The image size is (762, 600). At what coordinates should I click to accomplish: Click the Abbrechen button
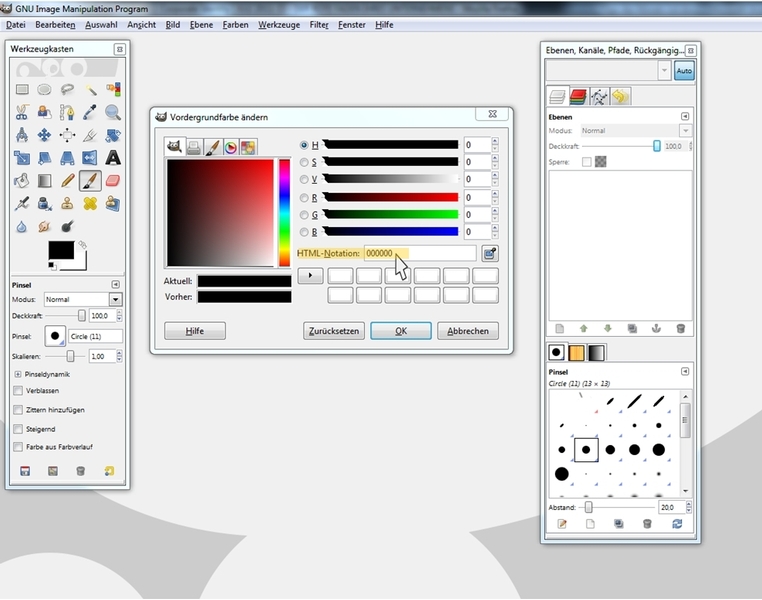pyautogui.click(x=468, y=331)
